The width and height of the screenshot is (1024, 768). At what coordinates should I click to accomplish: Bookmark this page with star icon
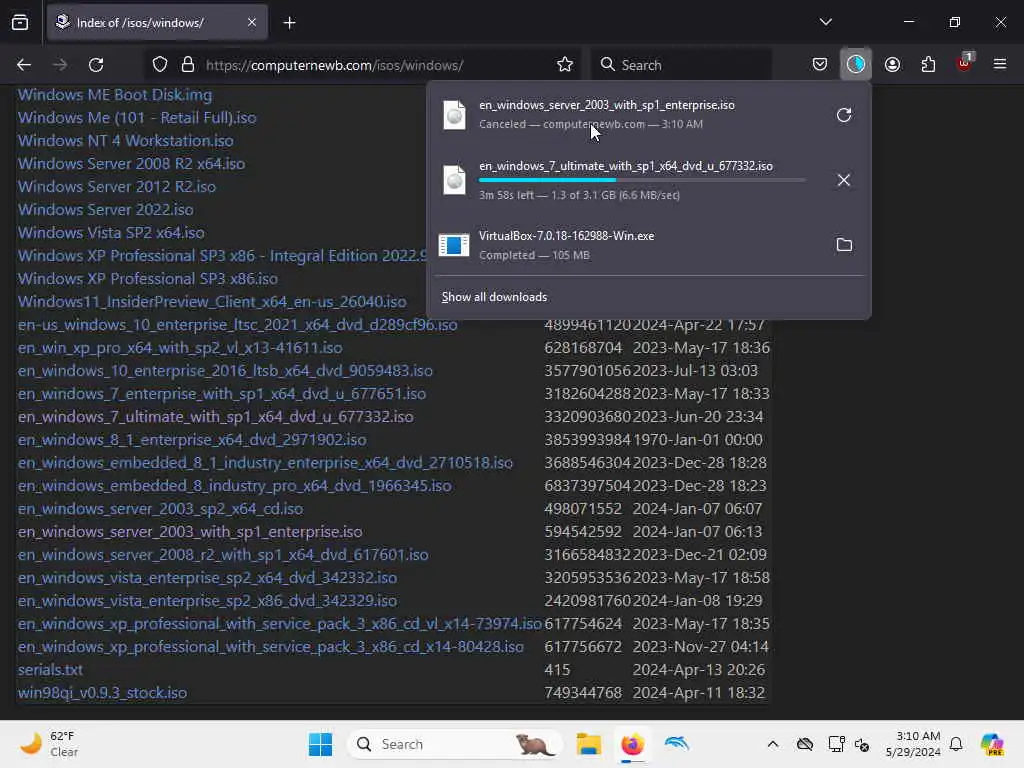click(x=565, y=65)
